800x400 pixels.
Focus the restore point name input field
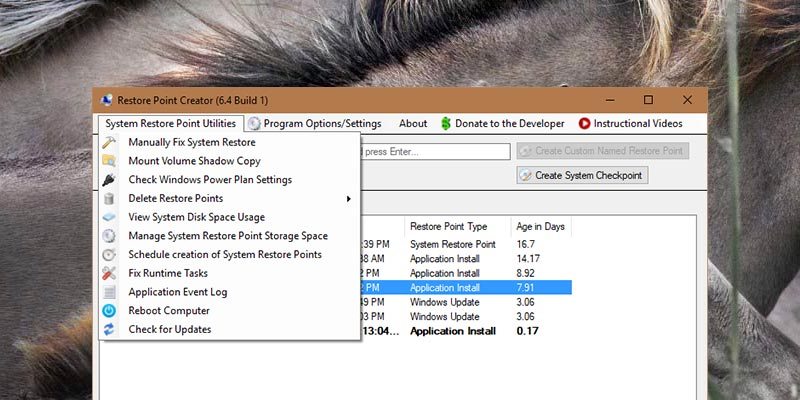pos(435,152)
